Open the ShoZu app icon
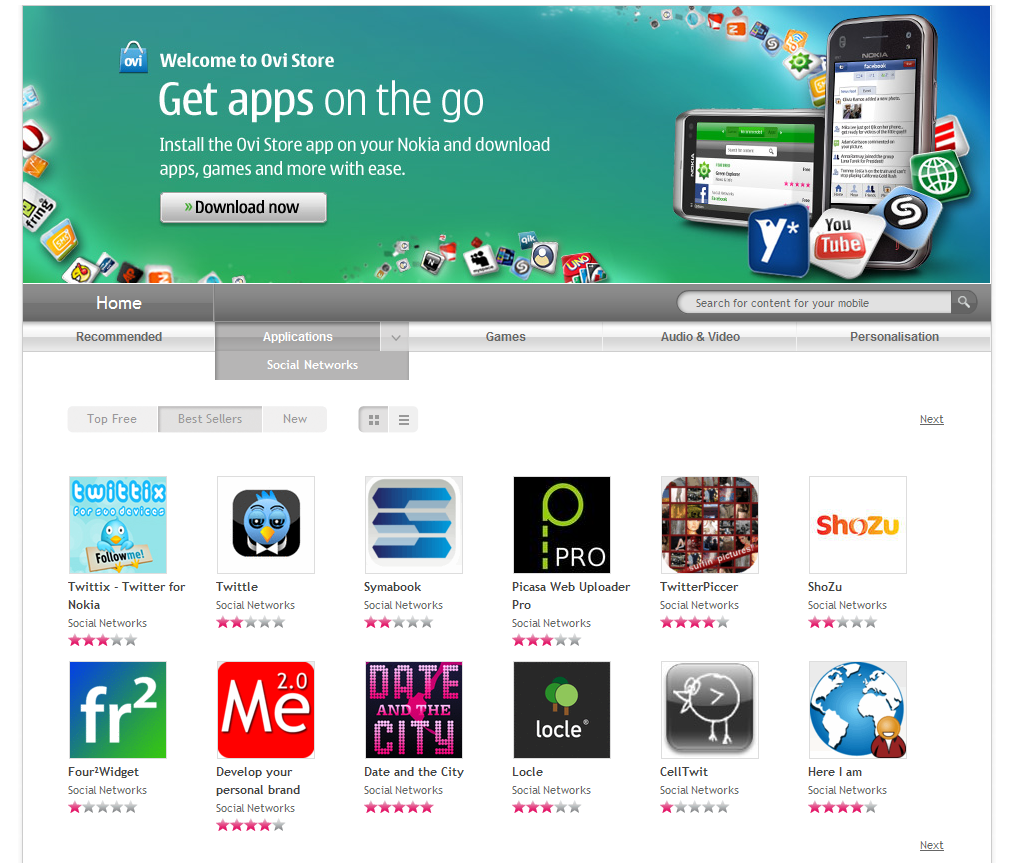1011x863 pixels. coord(858,525)
